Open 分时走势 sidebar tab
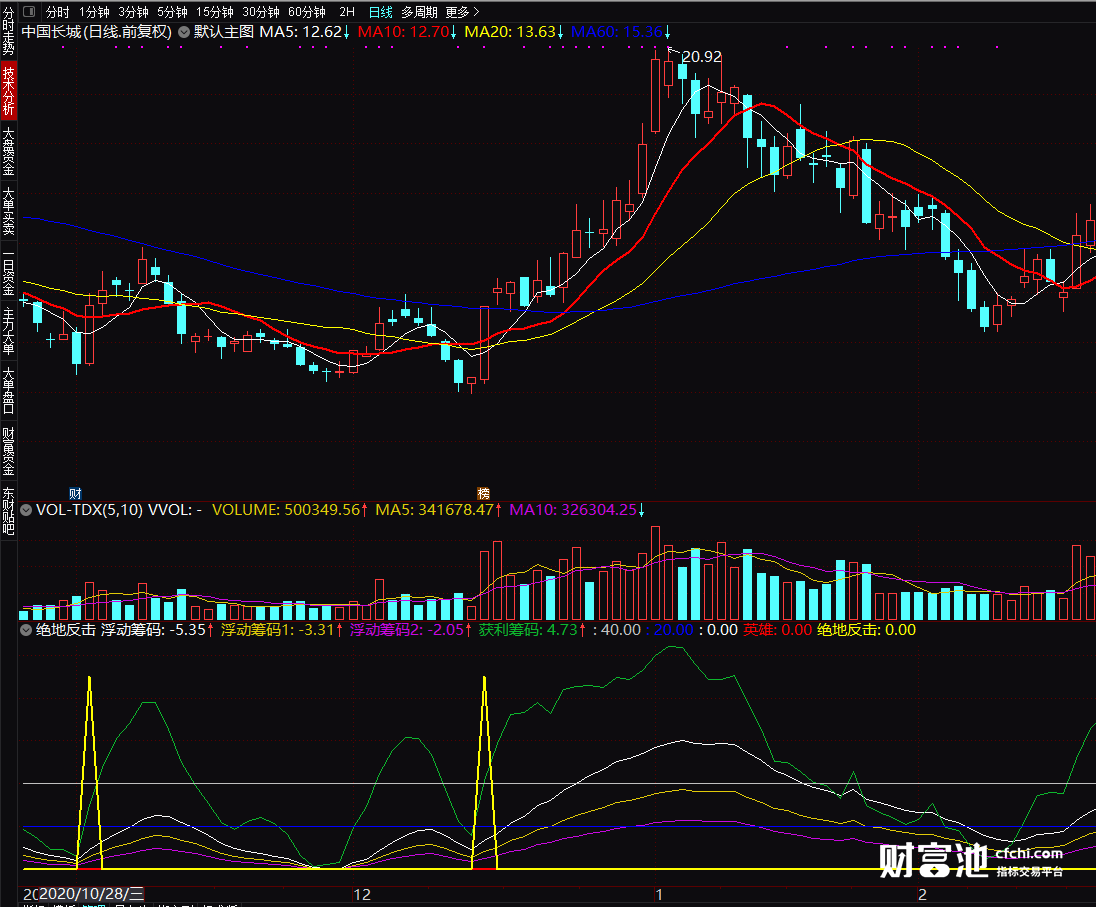This screenshot has height=907, width=1096. pos(8,31)
